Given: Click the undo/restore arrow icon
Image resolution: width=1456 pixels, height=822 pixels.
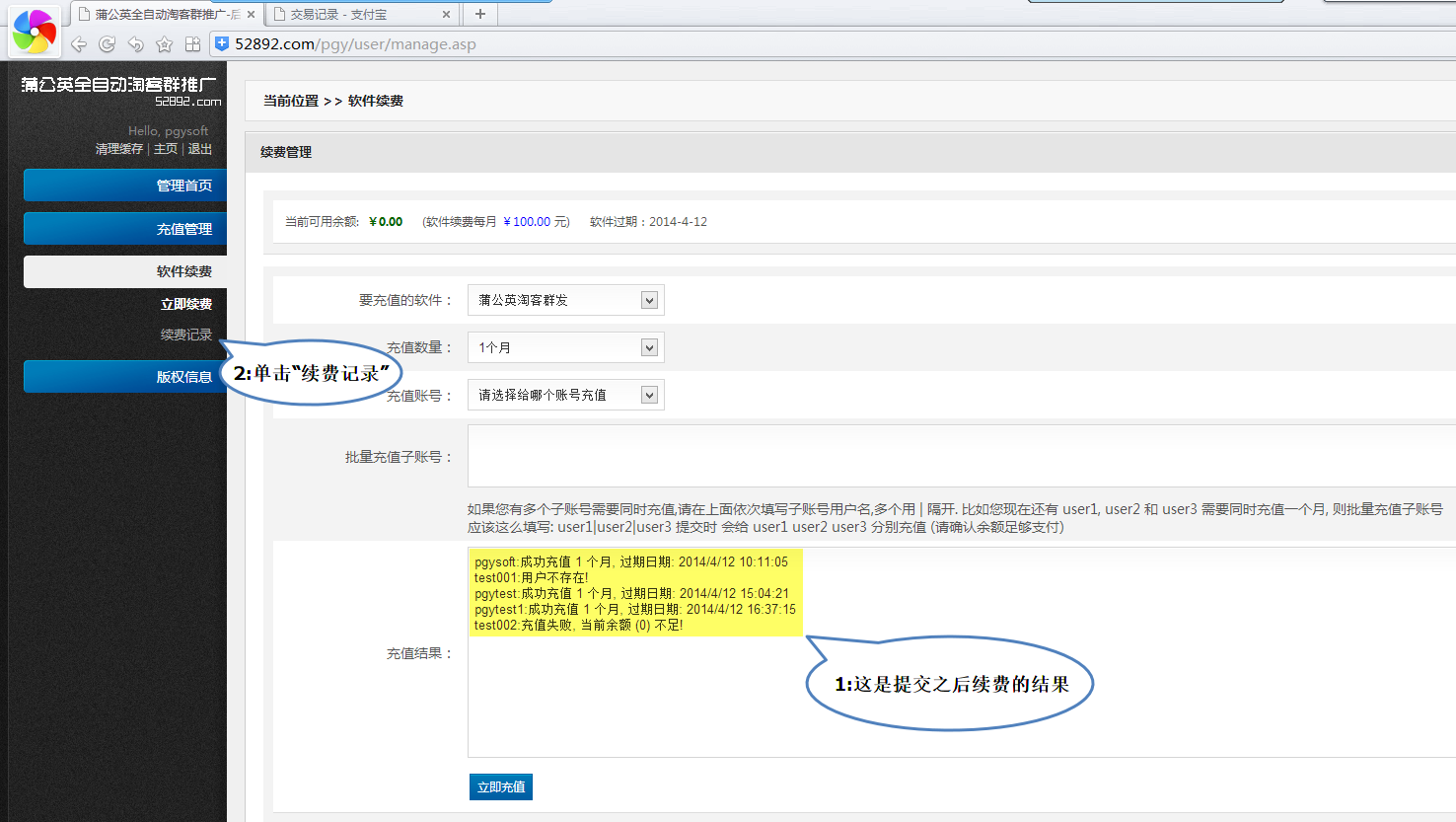Looking at the screenshot, I should (136, 44).
